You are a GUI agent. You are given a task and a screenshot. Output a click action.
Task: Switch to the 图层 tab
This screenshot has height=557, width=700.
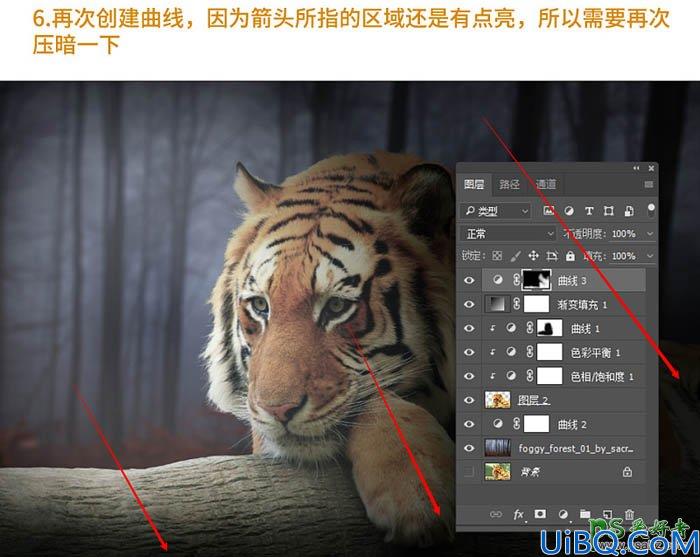[474, 184]
